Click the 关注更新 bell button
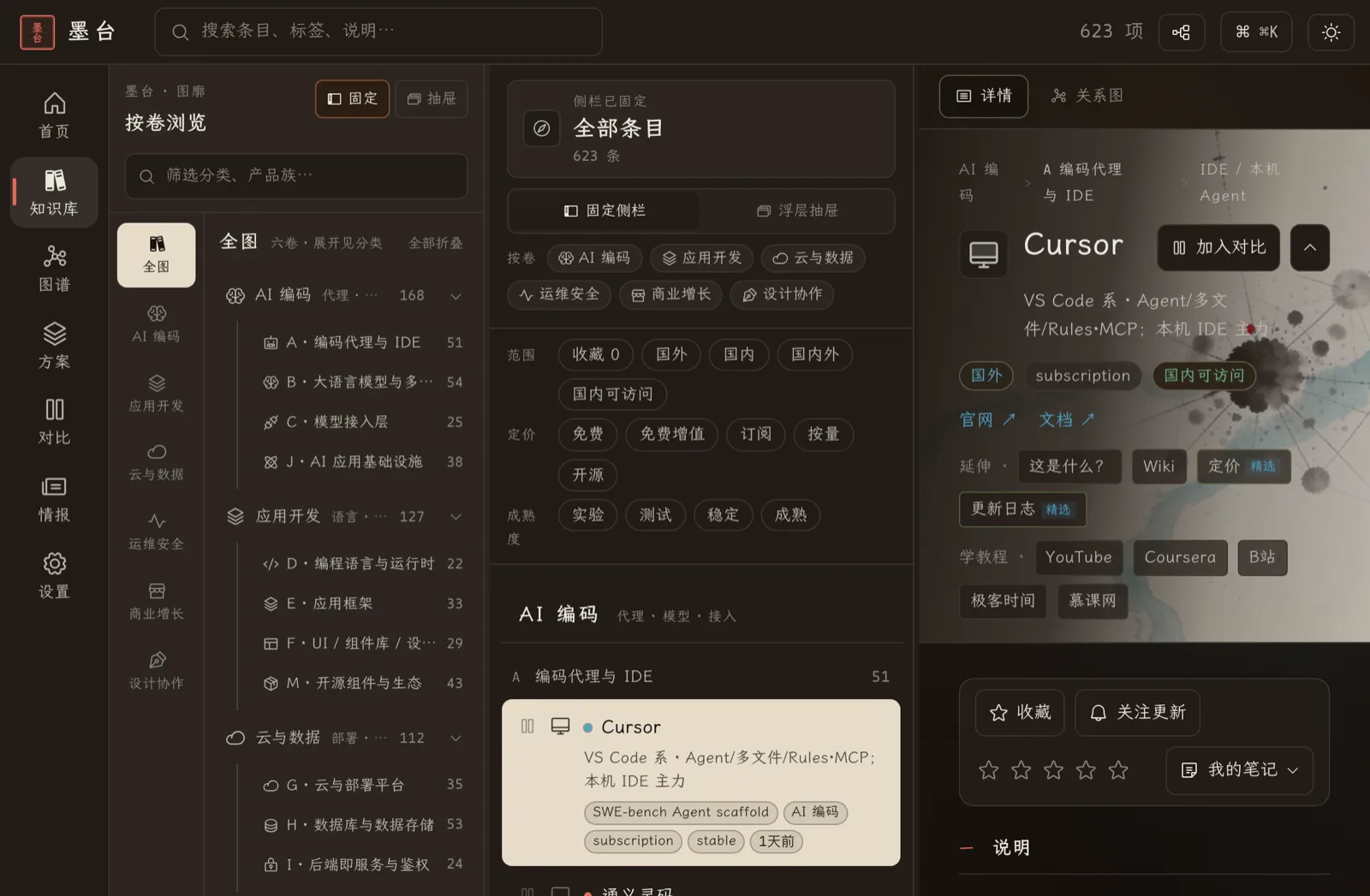The image size is (1370, 896). [x=1137, y=713]
